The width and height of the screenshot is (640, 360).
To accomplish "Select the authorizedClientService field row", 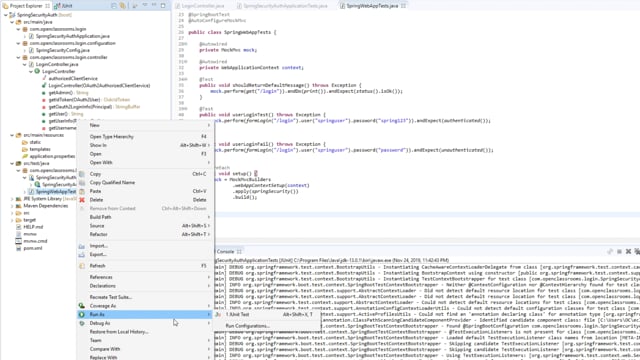I will coord(69,78).
